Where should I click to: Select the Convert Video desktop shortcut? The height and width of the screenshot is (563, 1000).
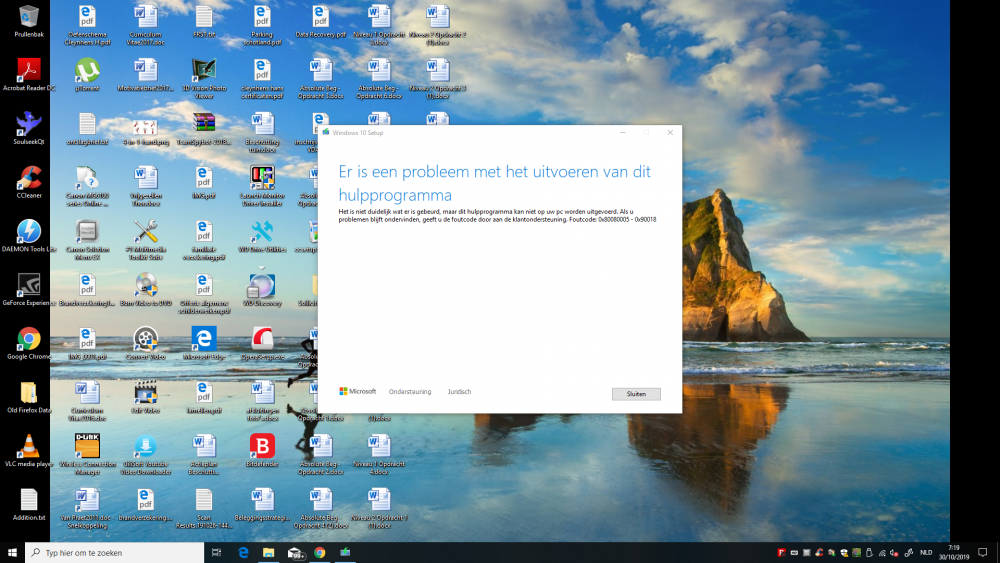click(145, 343)
